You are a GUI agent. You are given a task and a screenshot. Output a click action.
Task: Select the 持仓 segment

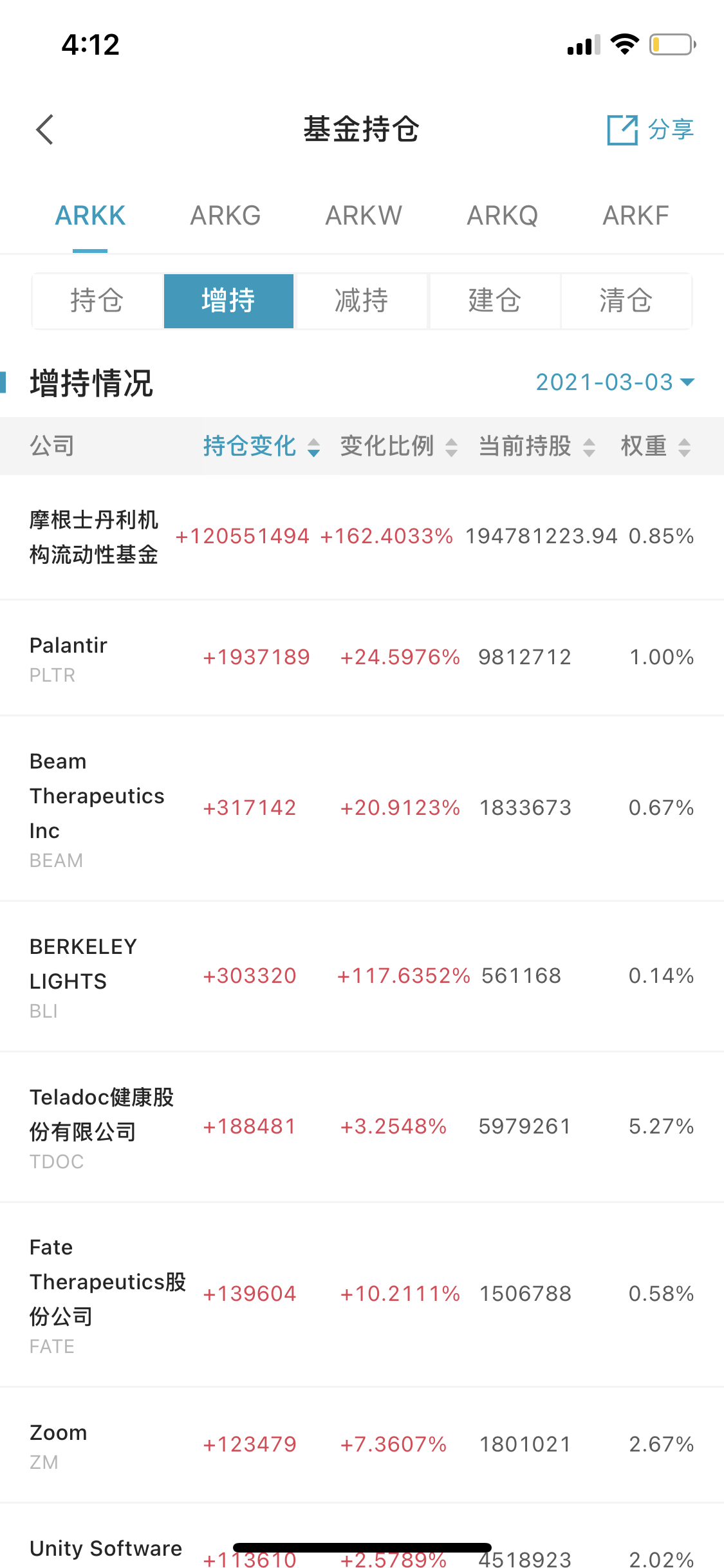97,301
